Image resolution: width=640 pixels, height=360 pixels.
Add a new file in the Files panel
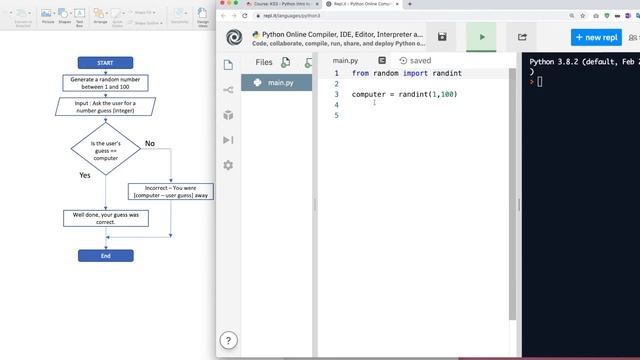pyautogui.click(x=286, y=62)
